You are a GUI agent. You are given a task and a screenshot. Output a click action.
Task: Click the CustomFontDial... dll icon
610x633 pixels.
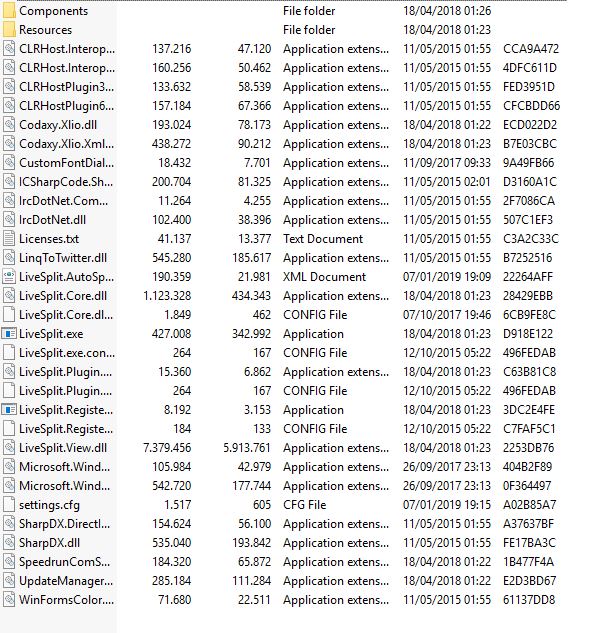[9, 163]
